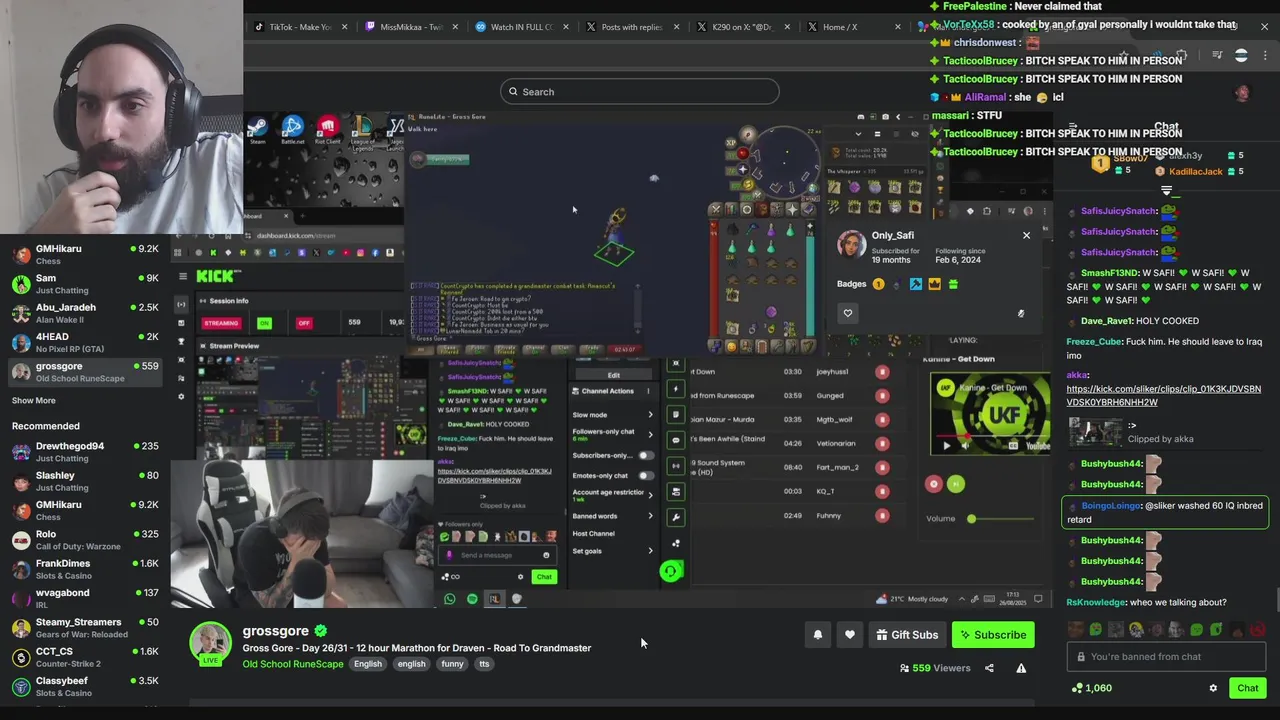Expand Slow mode option arrow
1280x720 pixels.
point(650,415)
